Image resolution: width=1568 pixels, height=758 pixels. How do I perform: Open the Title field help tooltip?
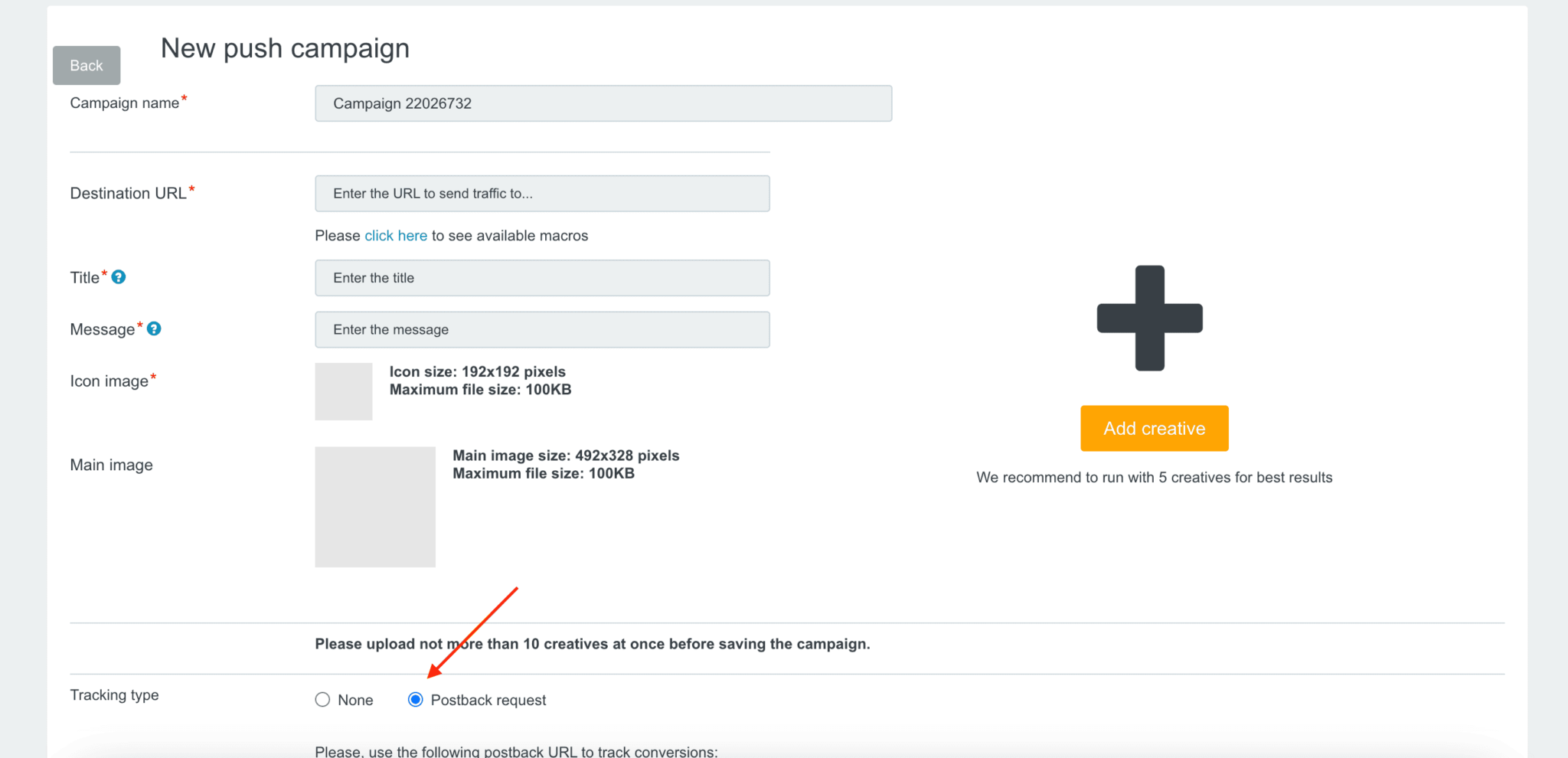[x=119, y=277]
